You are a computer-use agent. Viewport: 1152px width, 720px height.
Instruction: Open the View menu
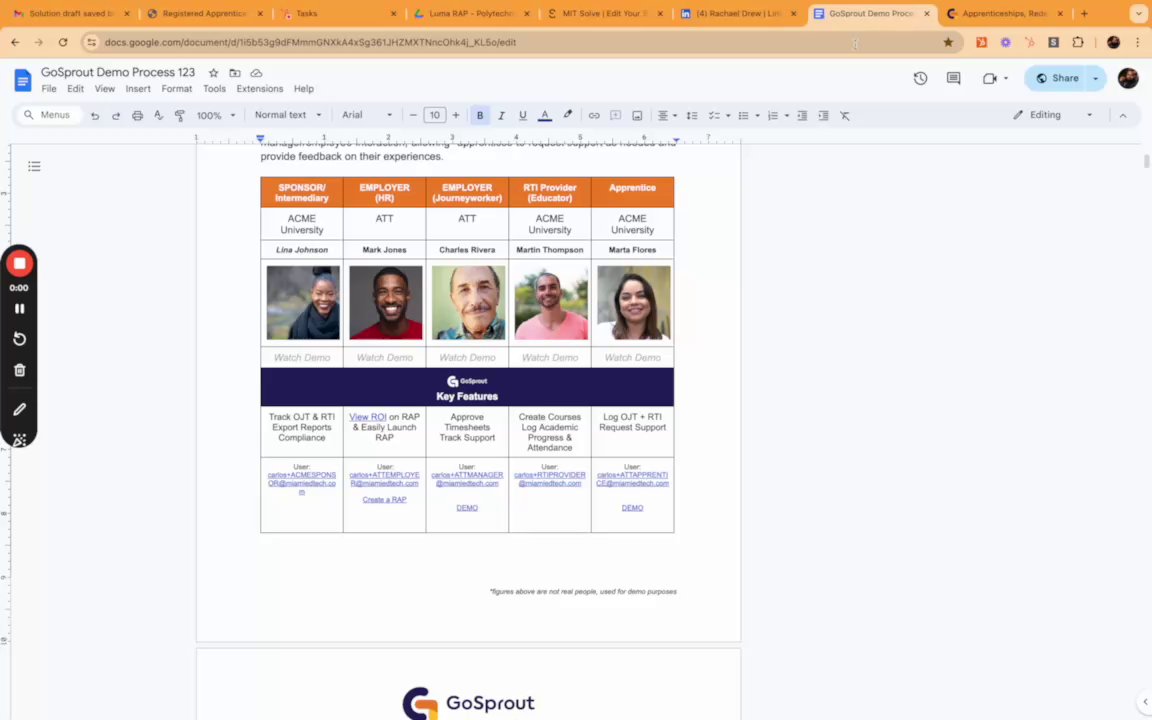click(104, 89)
